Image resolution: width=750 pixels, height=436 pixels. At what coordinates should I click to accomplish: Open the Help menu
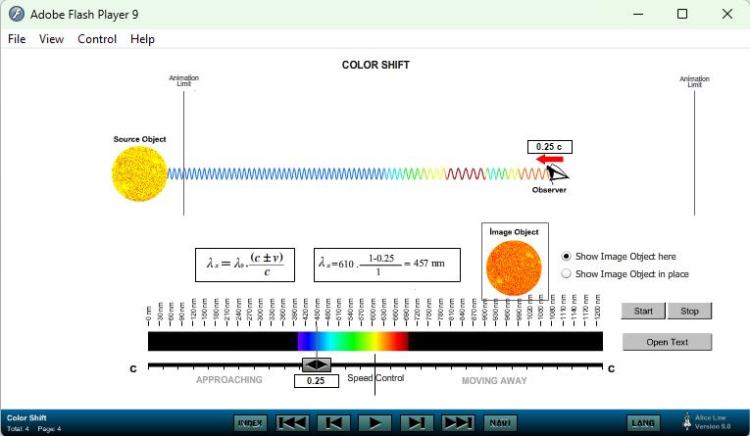click(142, 39)
